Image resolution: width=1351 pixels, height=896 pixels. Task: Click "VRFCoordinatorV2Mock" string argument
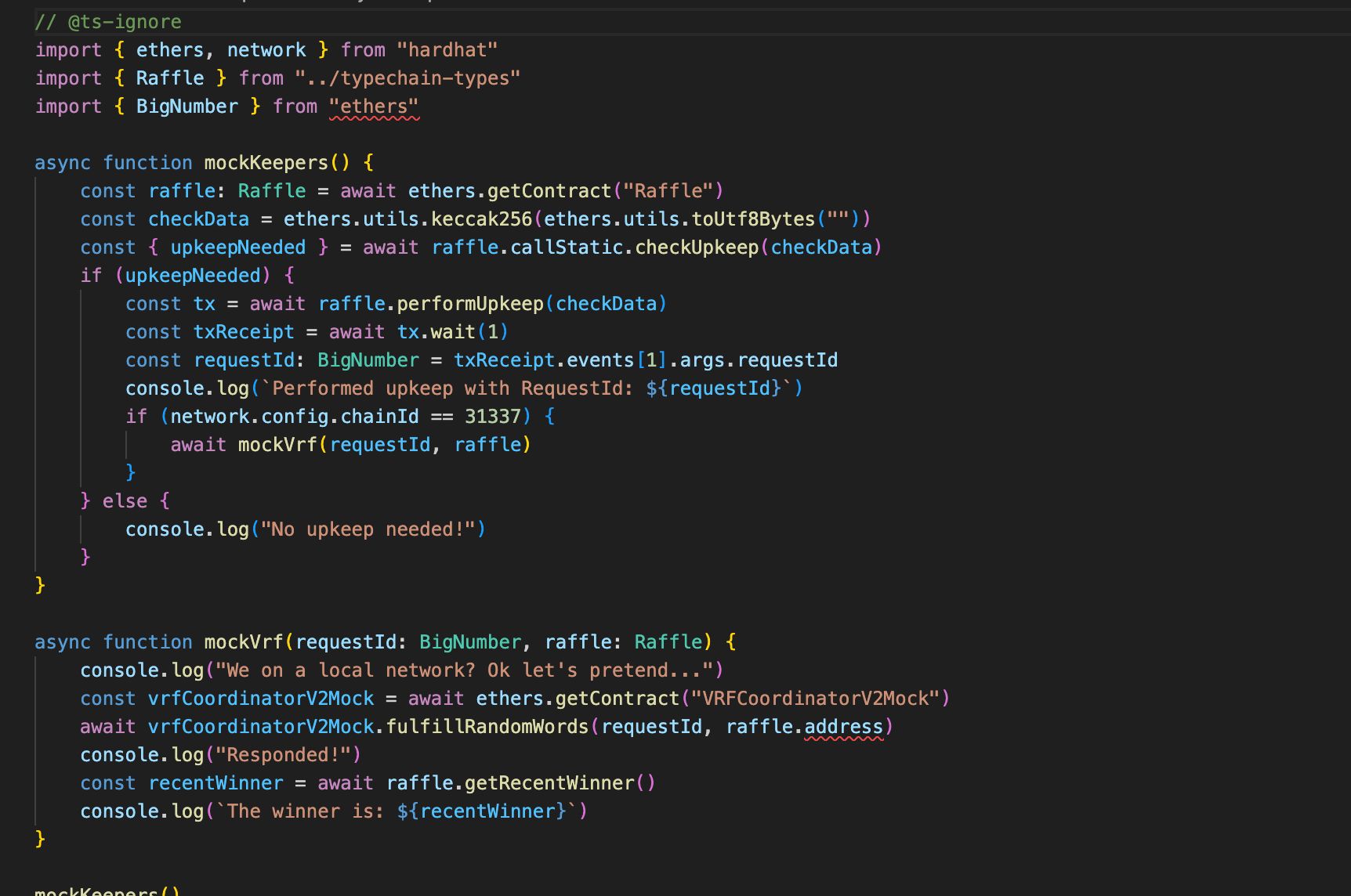pyautogui.click(x=815, y=699)
